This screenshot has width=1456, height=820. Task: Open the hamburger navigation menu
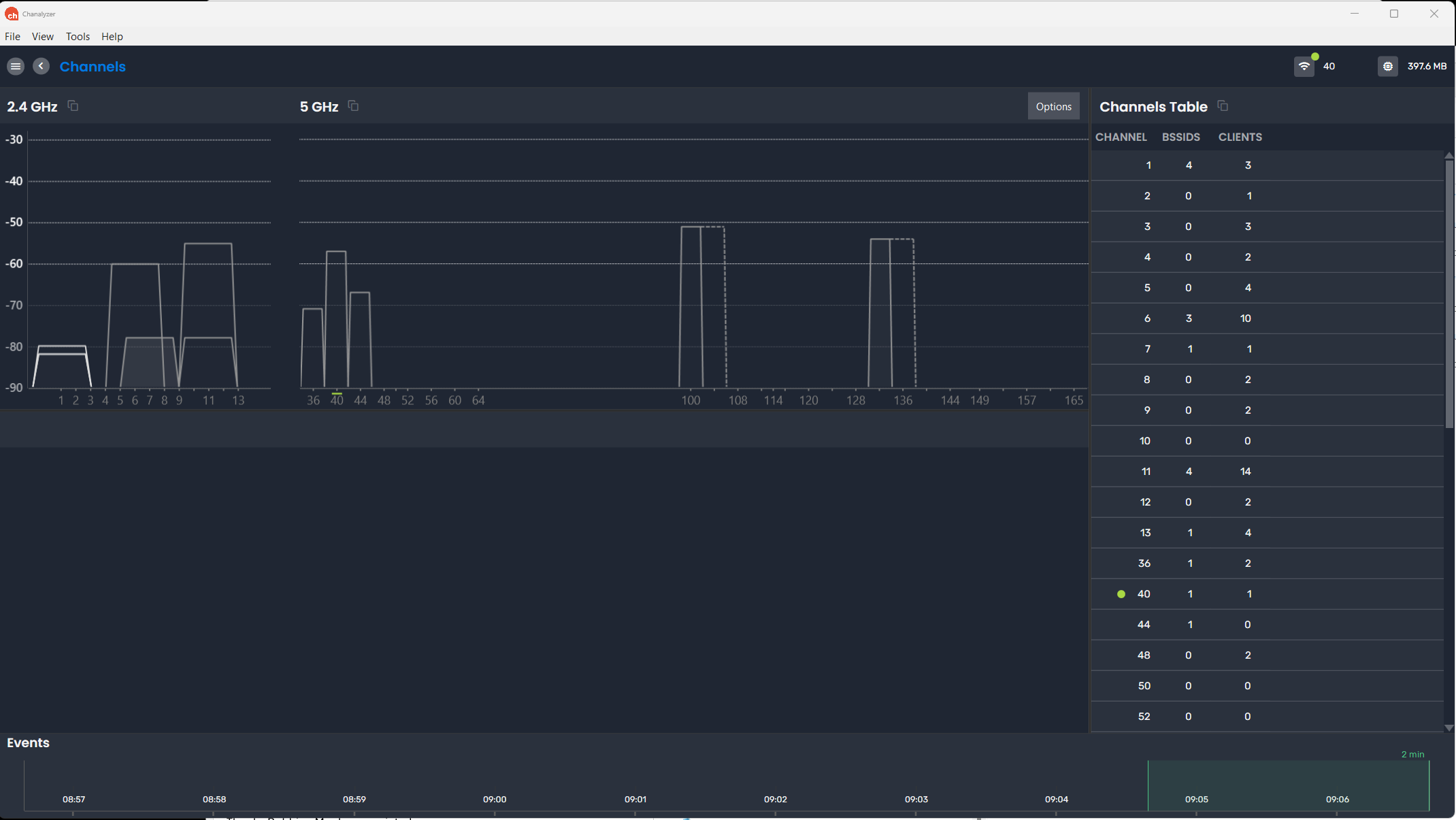point(16,66)
